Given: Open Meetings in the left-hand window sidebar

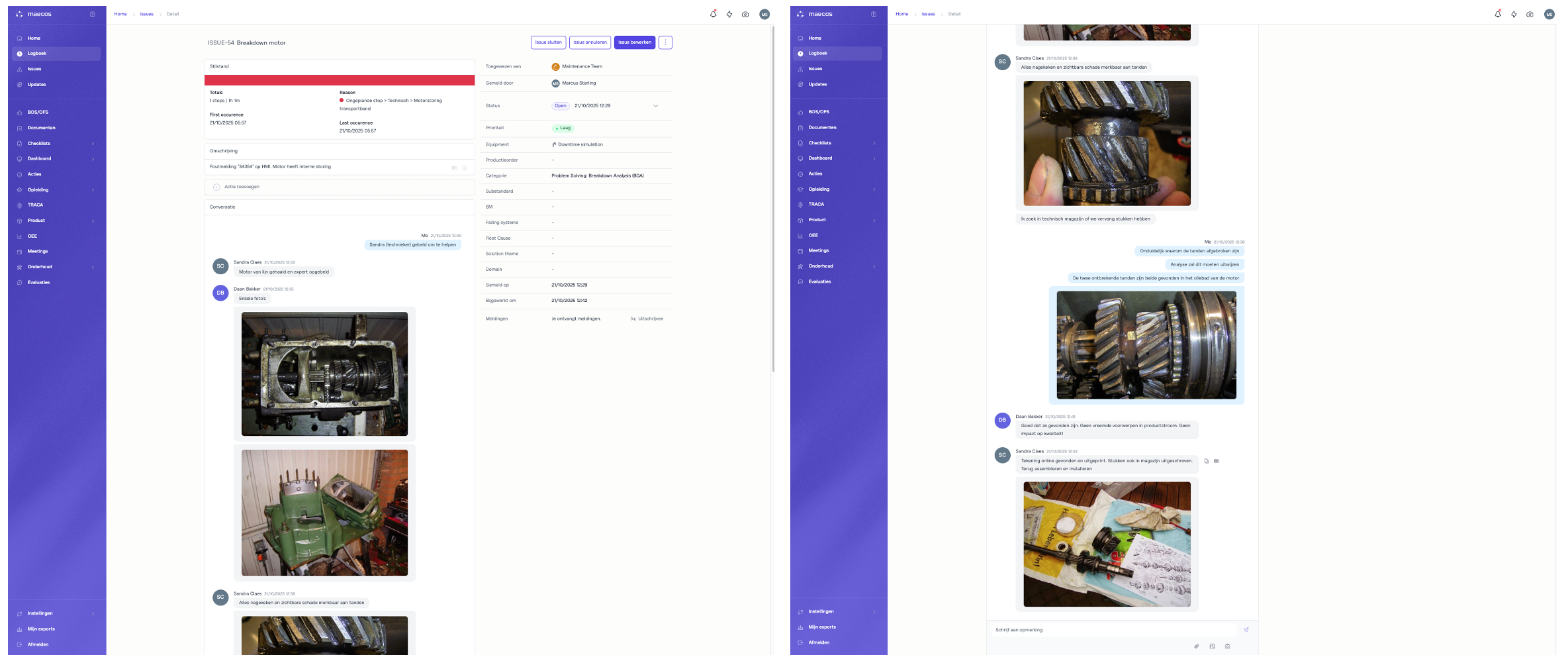Looking at the screenshot, I should [x=38, y=252].
